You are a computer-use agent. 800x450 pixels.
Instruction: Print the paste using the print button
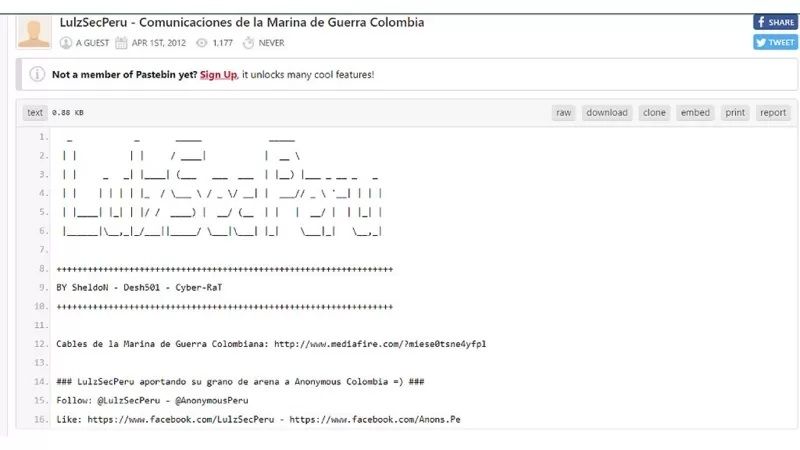coord(735,113)
